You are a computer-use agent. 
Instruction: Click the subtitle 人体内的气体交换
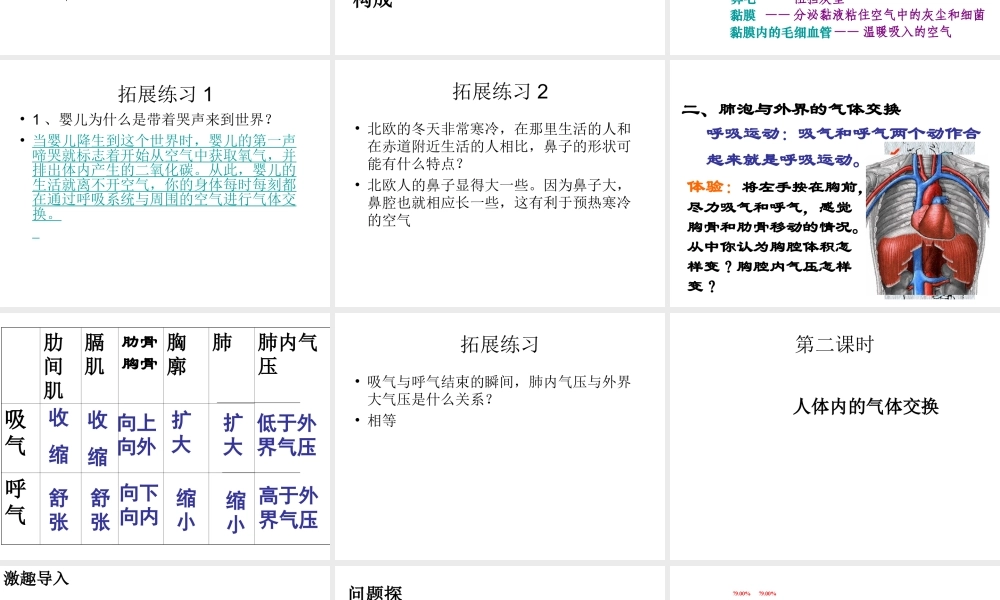pyautogui.click(x=865, y=406)
